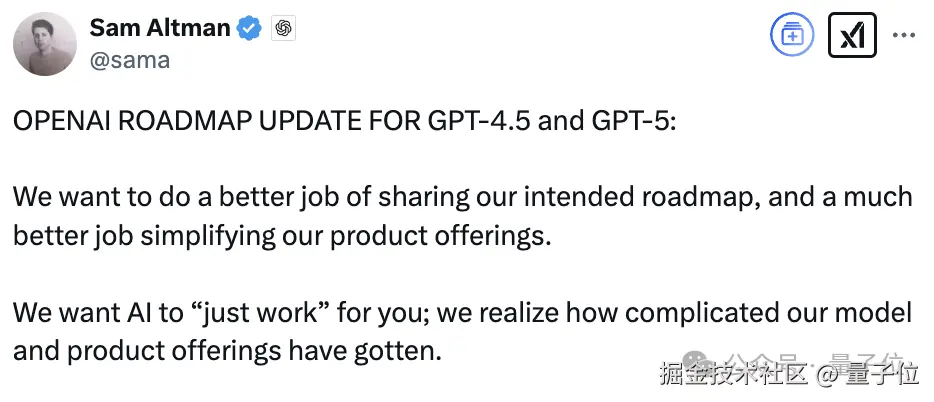The height and width of the screenshot is (402, 934).
Task: Click the line starting 'We want to do a better job'
Action: (x=462, y=195)
